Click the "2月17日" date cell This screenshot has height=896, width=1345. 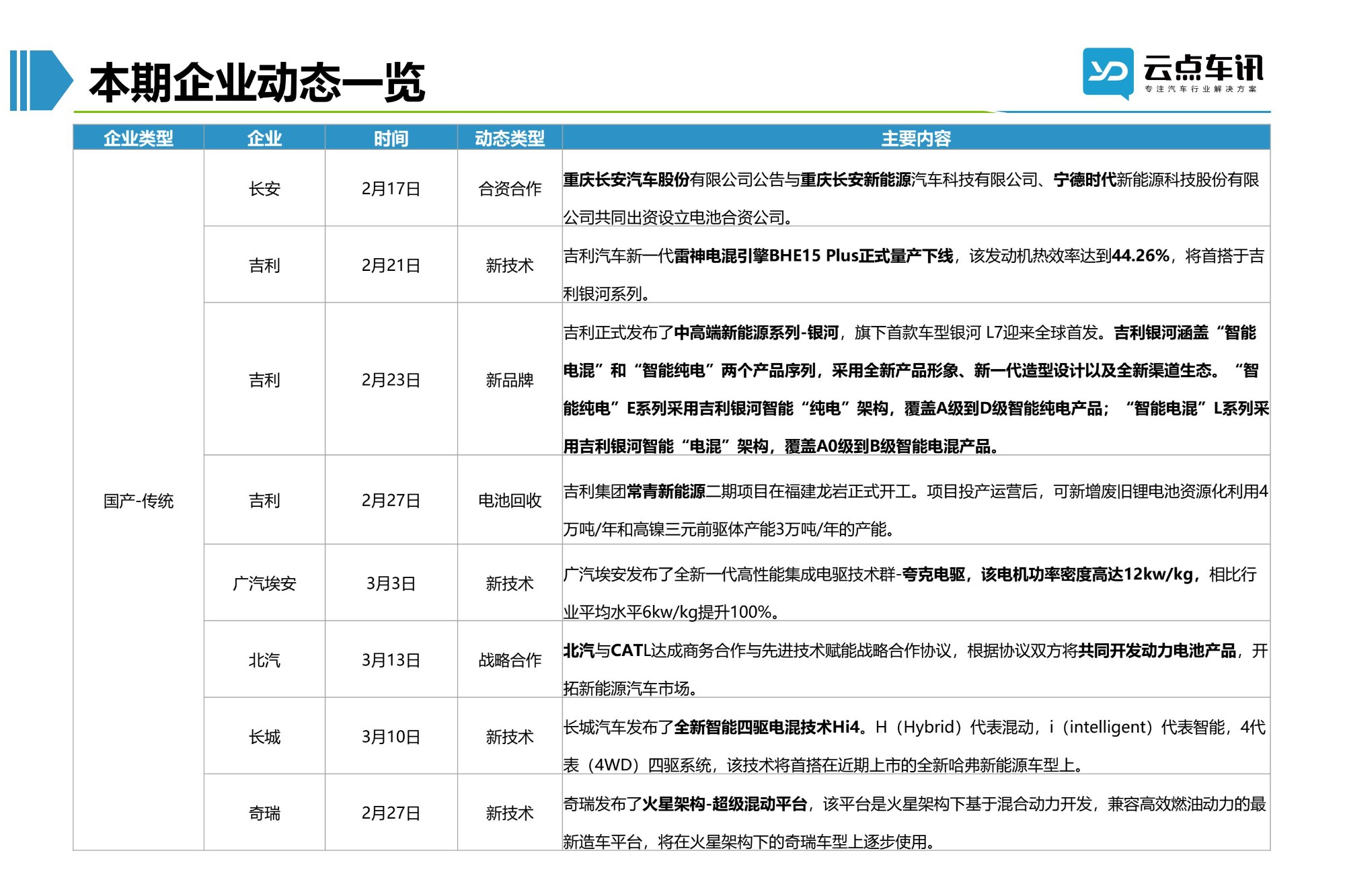click(x=391, y=189)
